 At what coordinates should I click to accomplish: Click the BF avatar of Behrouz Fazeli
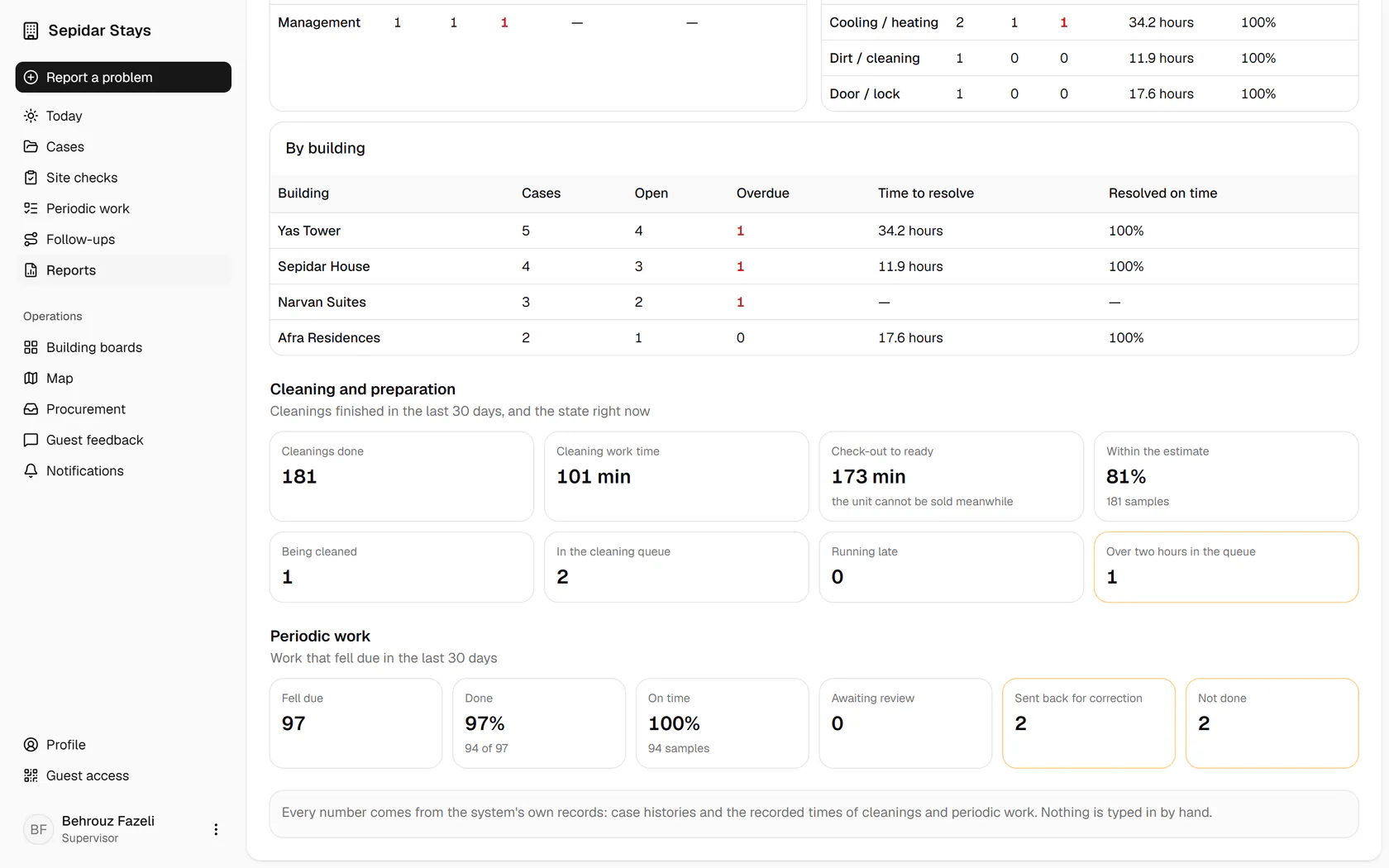38,829
